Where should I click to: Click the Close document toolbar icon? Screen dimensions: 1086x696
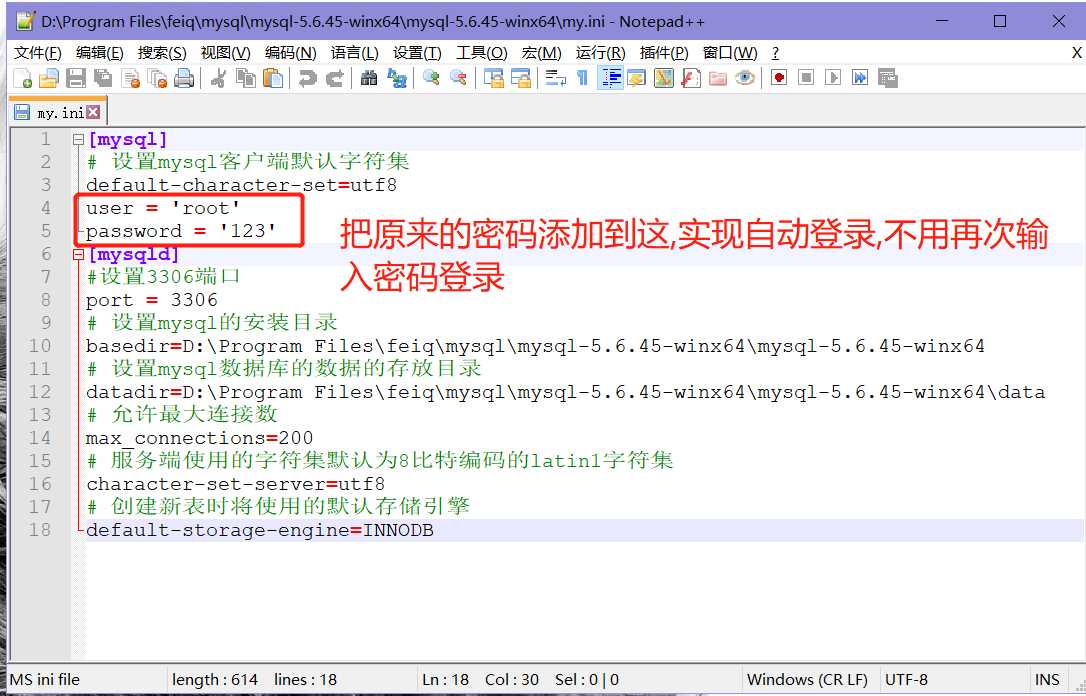(130, 78)
